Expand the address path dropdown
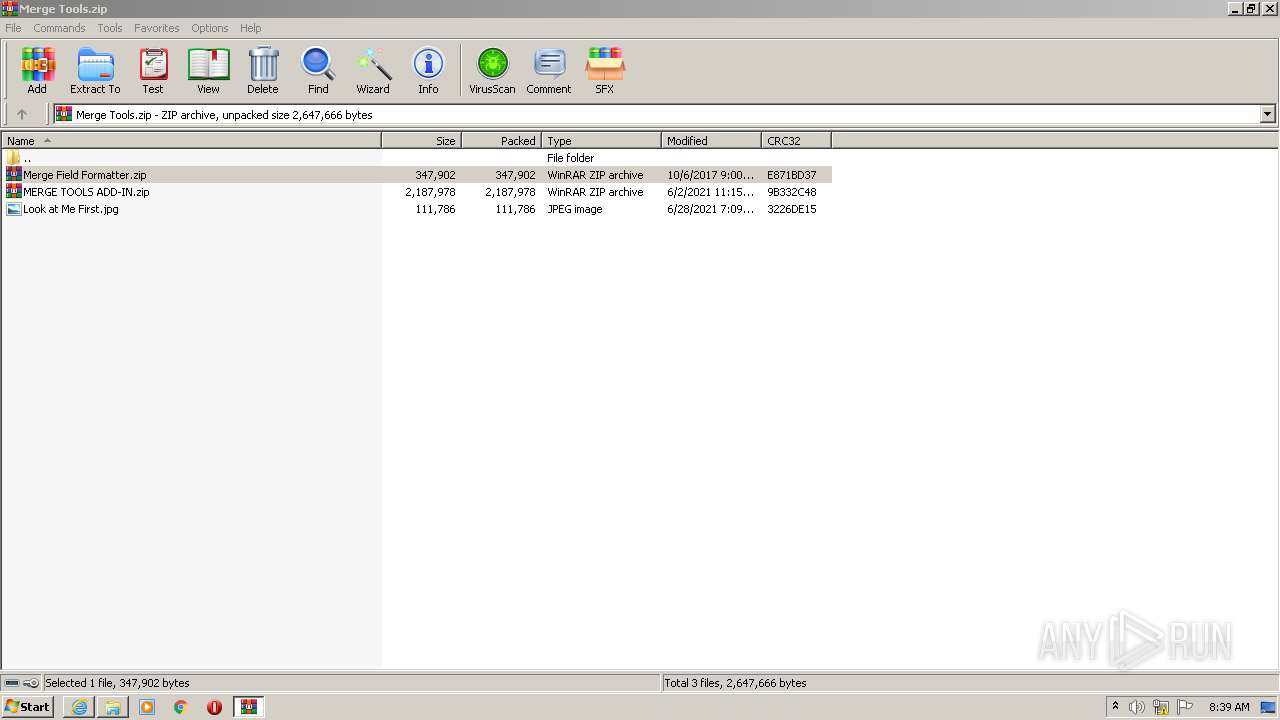 pyautogui.click(x=1267, y=114)
